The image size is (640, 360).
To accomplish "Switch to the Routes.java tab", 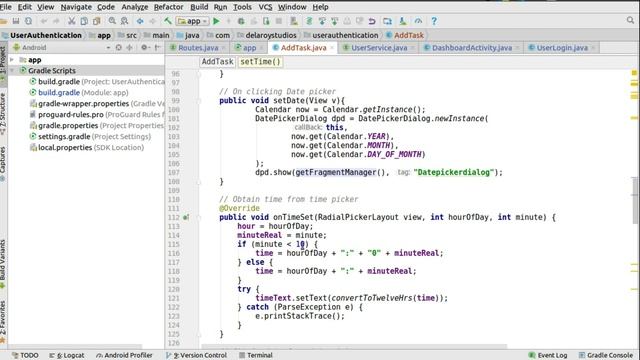I will pyautogui.click(x=198, y=48).
